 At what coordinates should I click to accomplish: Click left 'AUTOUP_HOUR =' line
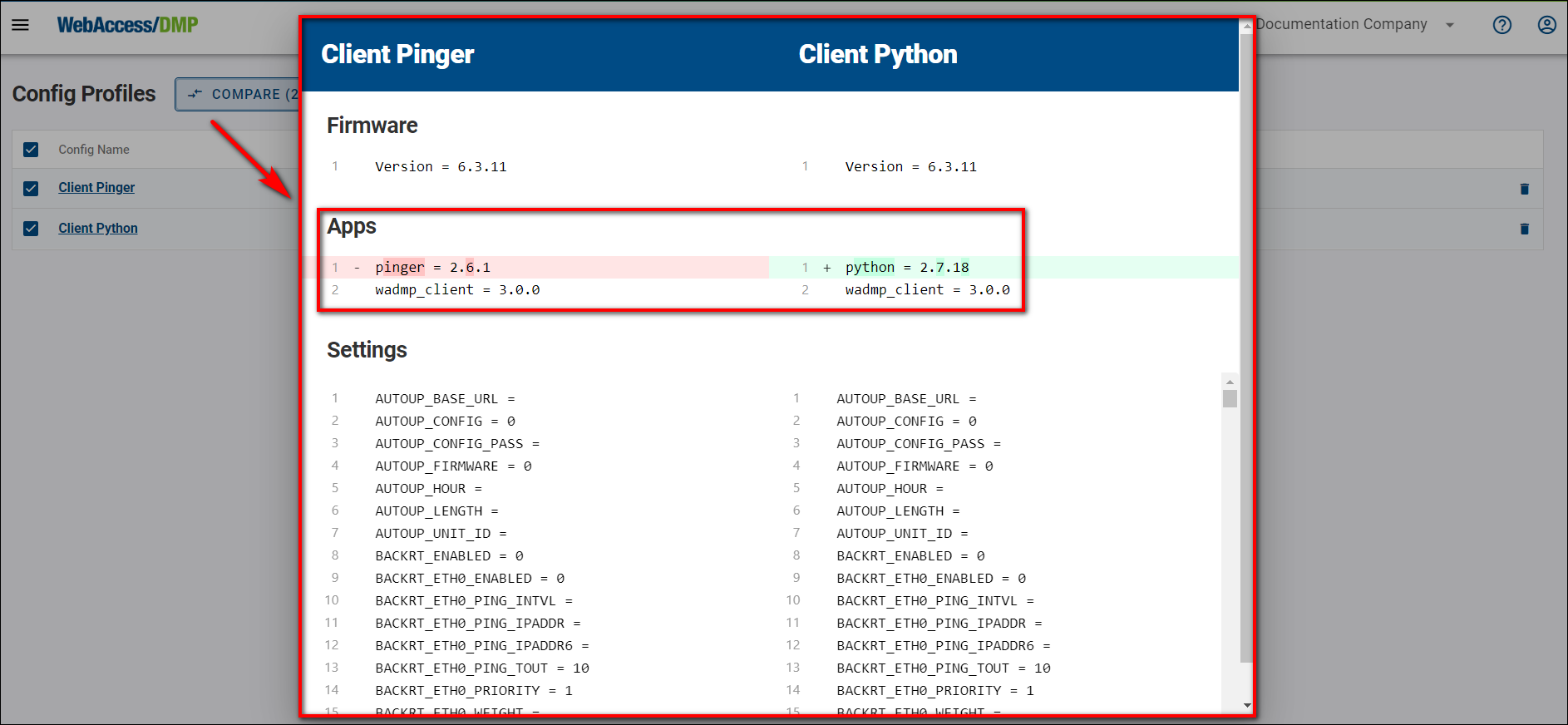tap(428, 489)
